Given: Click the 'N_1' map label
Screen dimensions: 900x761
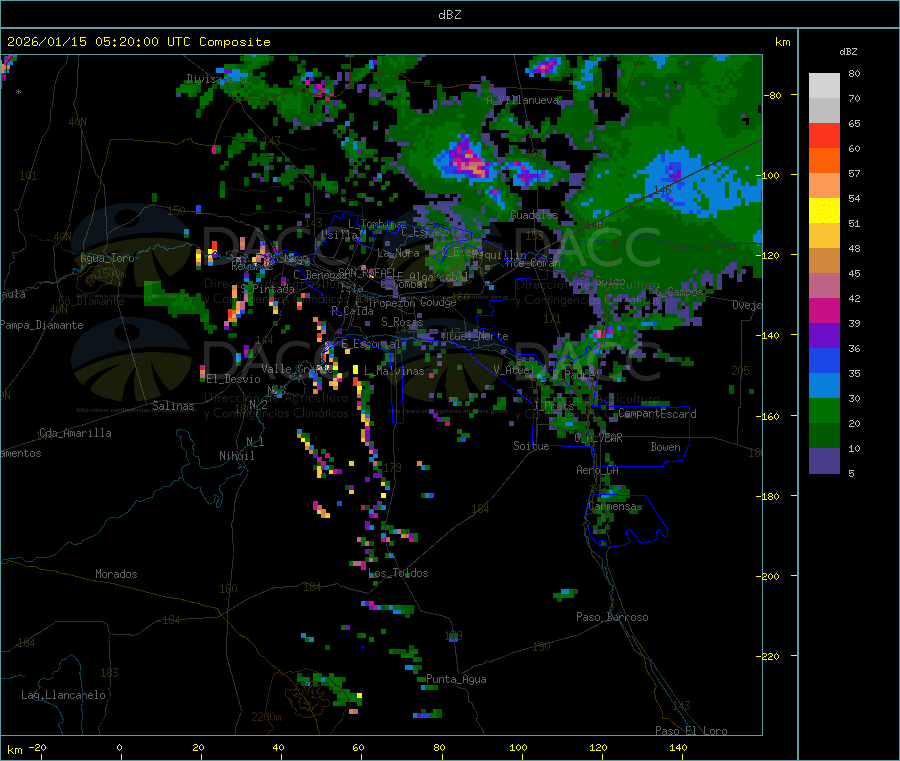Looking at the screenshot, I should coord(255,442).
